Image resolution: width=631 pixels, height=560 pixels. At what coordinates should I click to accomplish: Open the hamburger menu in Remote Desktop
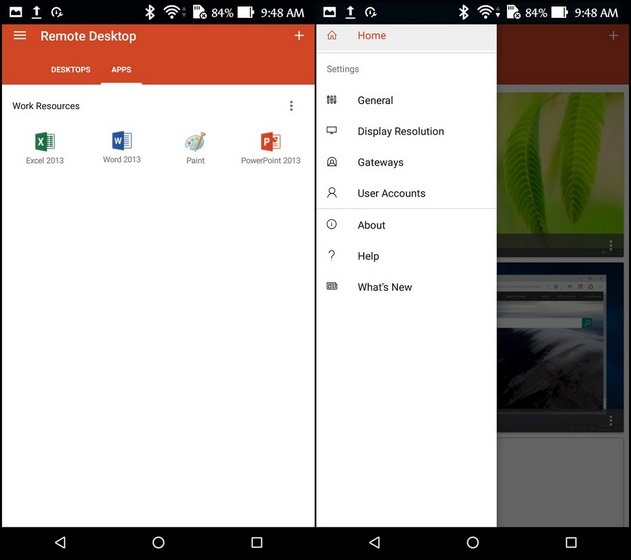click(x=20, y=35)
